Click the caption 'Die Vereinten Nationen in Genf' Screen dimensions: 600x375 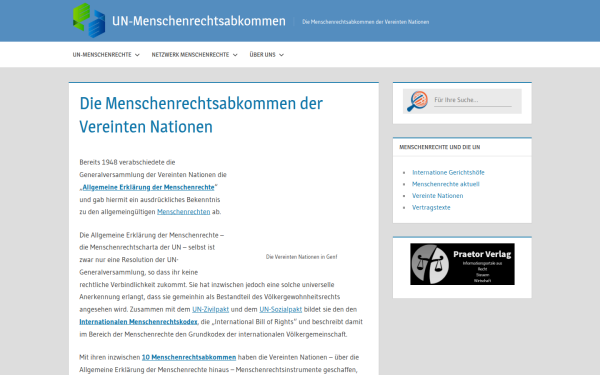click(x=302, y=257)
